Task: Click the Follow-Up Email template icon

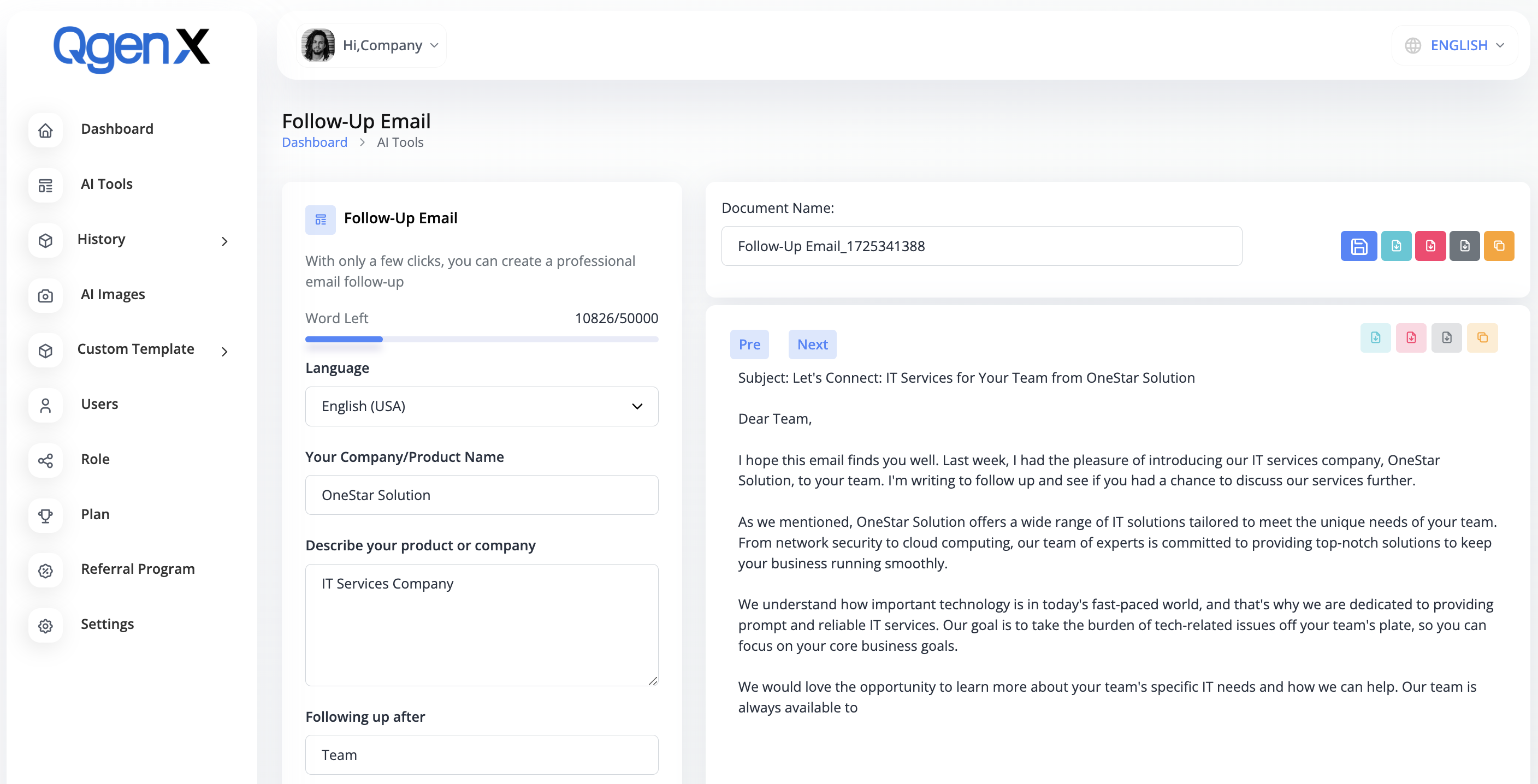Action: [x=321, y=219]
